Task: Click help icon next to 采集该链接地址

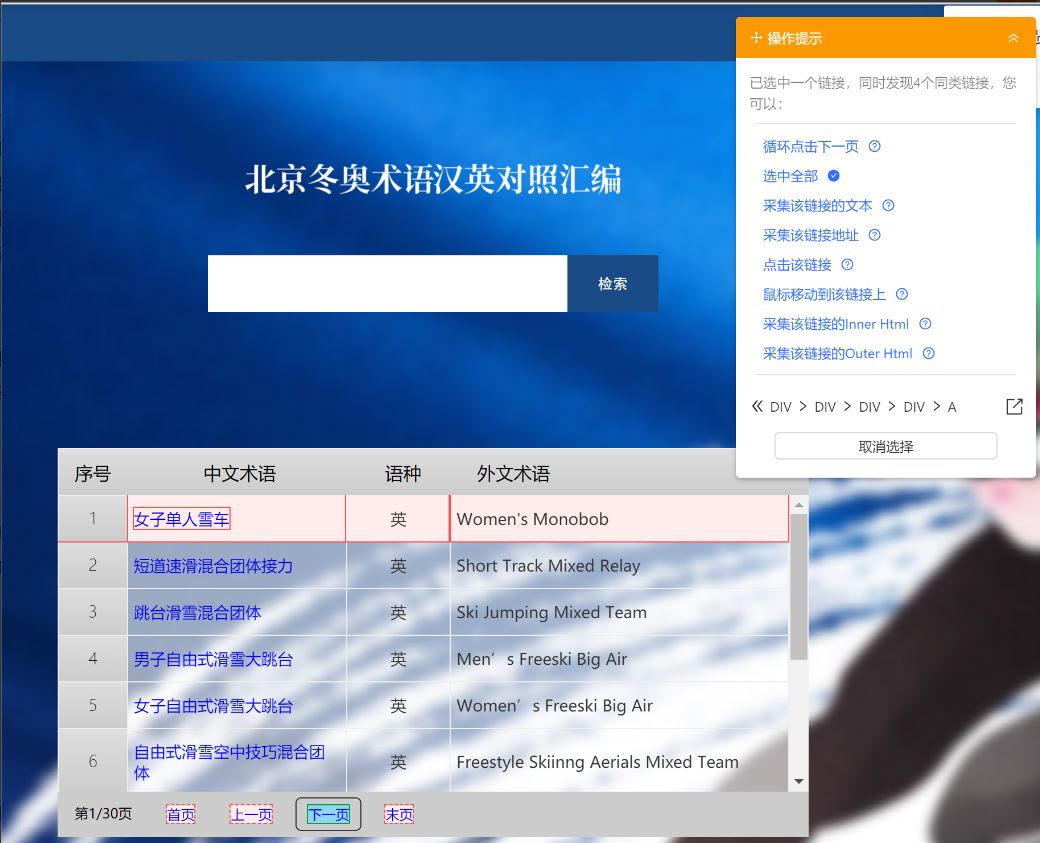Action: [x=872, y=235]
